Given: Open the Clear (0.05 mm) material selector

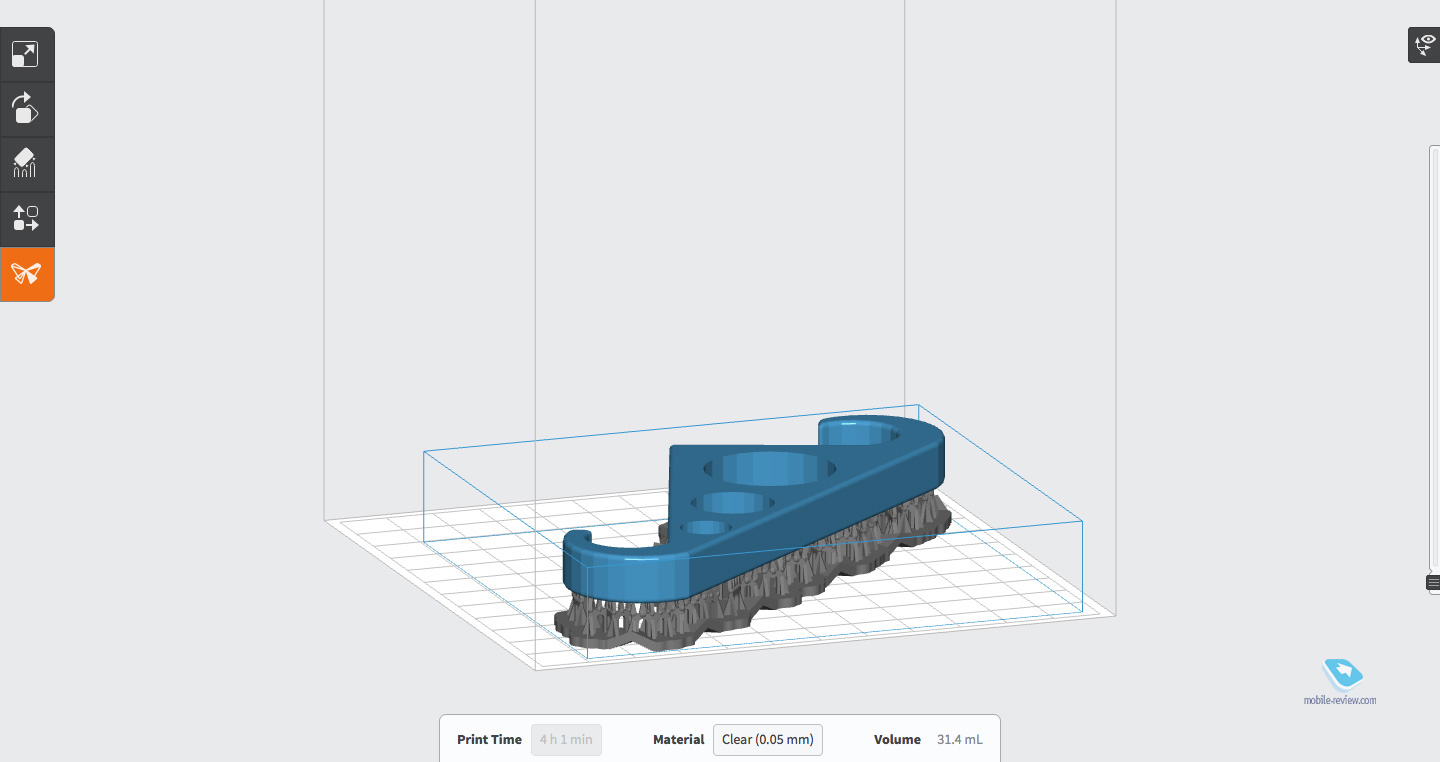Looking at the screenshot, I should [x=767, y=740].
